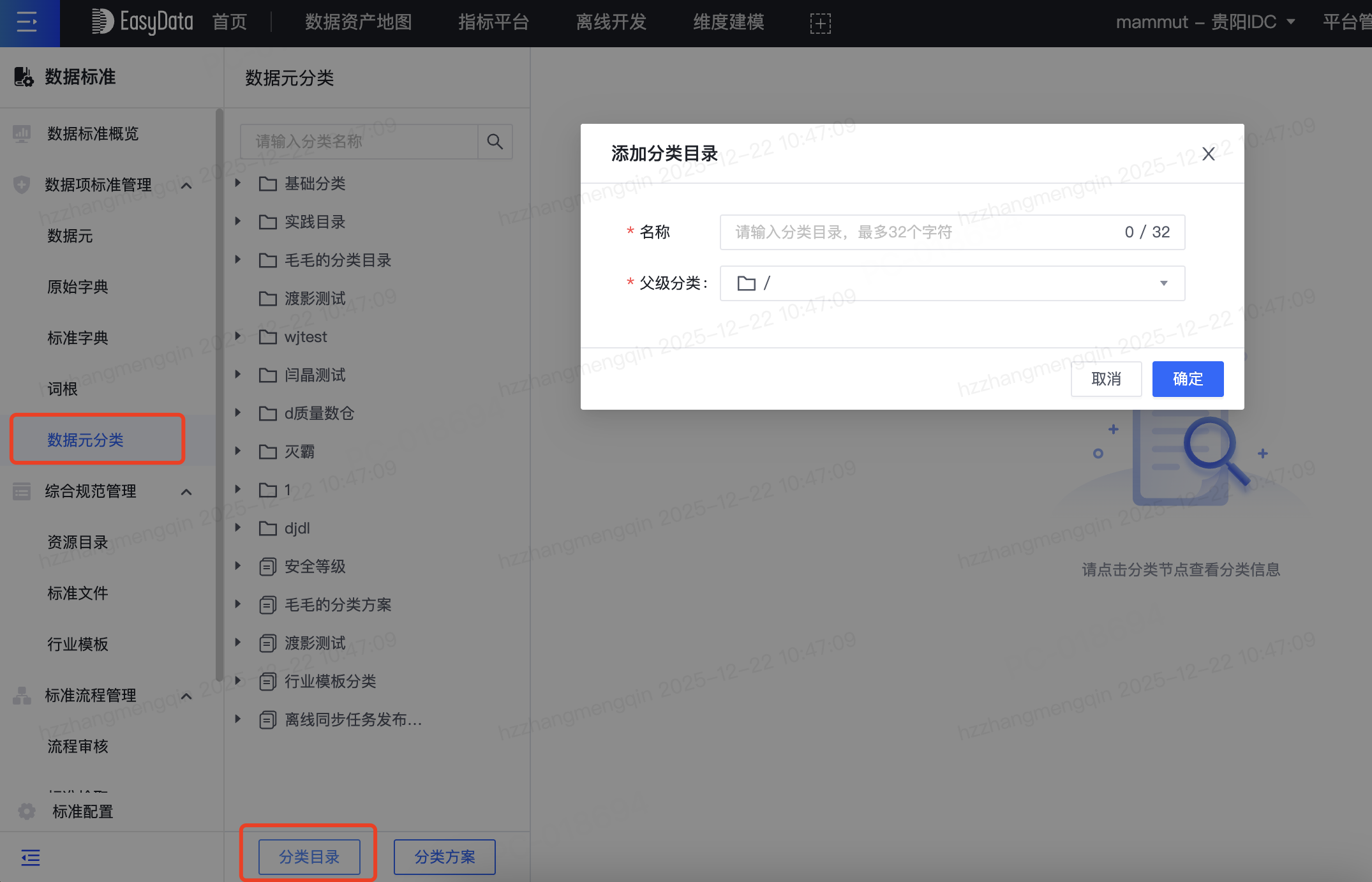The height and width of the screenshot is (882, 1372).
Task: Click the 分类方案 button
Action: coord(445,857)
